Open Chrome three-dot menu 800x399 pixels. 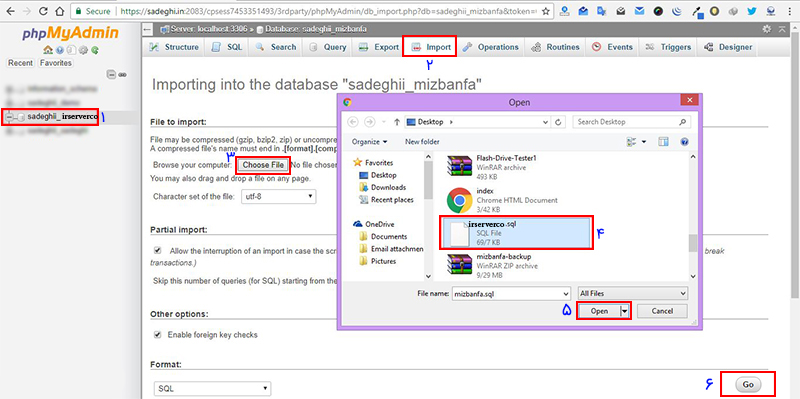[x=790, y=11]
